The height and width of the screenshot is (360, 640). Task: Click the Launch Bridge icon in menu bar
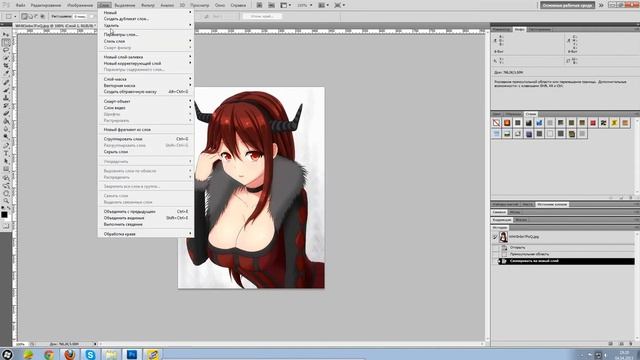[x=259, y=5]
